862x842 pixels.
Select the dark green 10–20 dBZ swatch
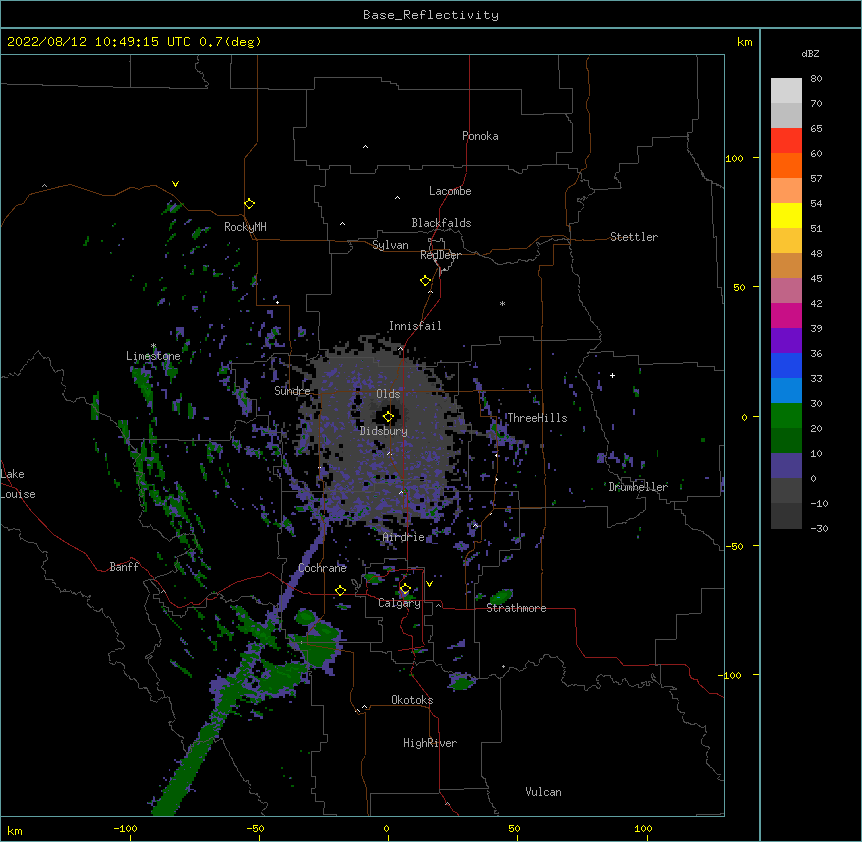click(786, 441)
